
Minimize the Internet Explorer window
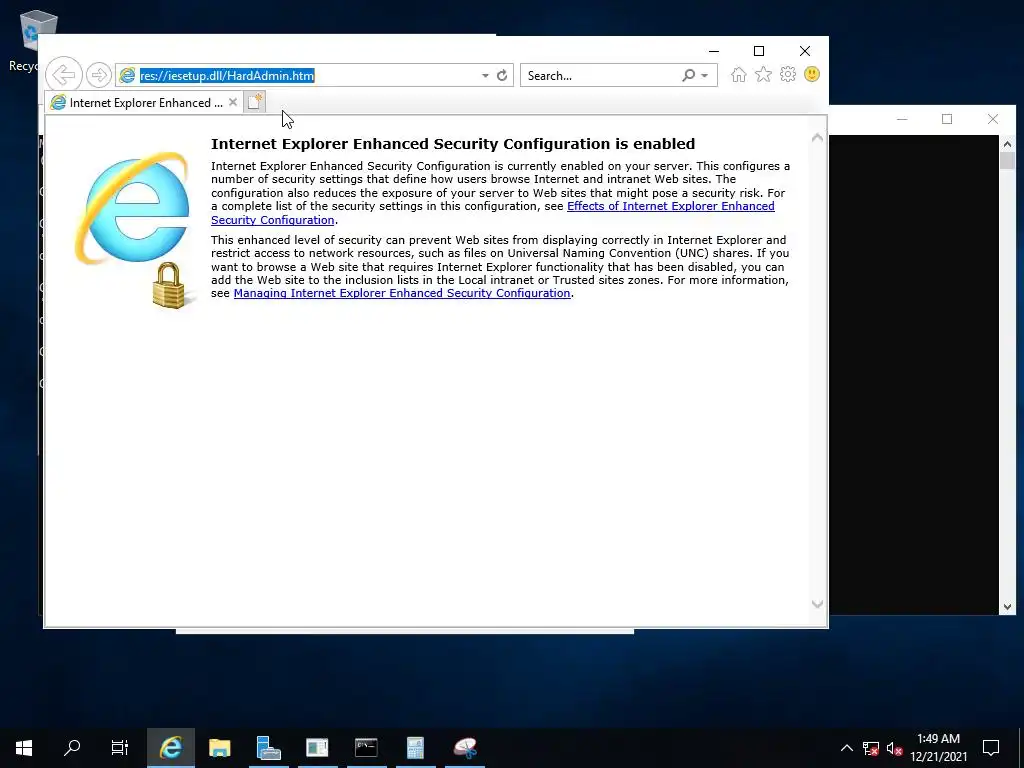point(714,51)
